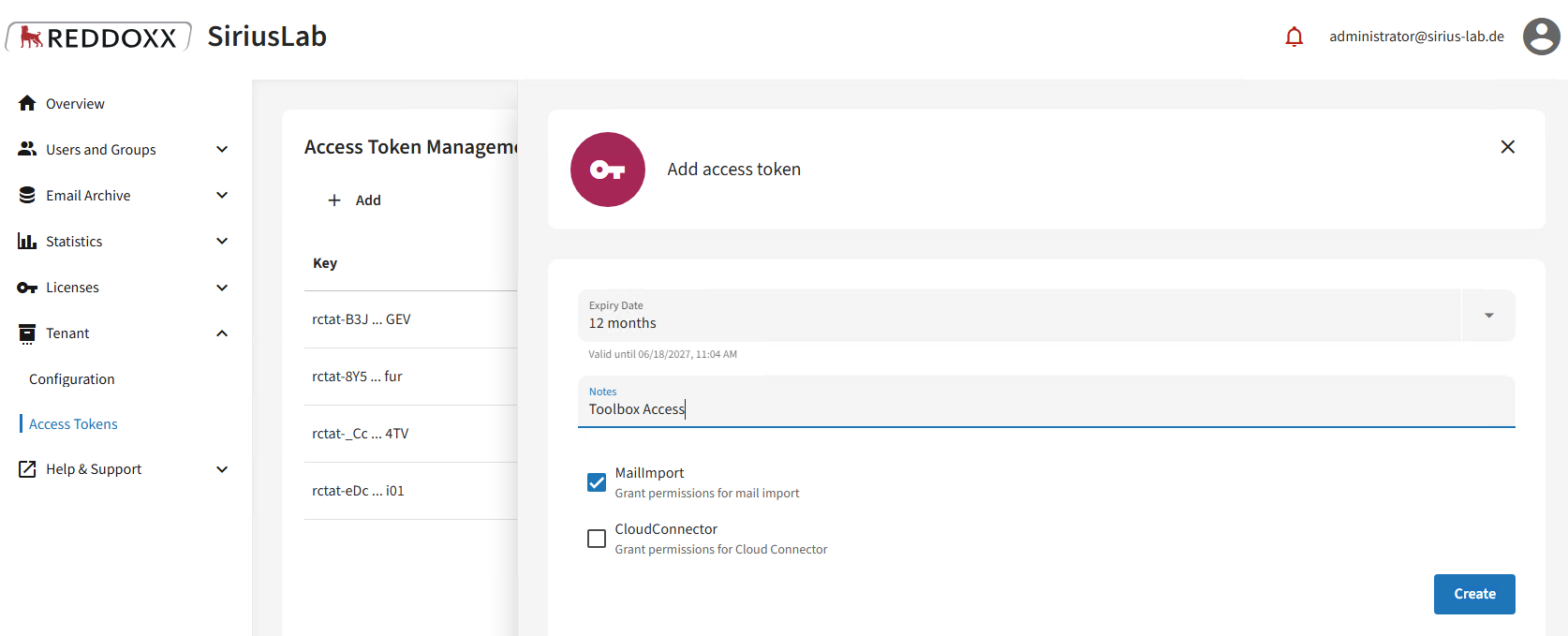Click the Valid until date text

coord(662,354)
